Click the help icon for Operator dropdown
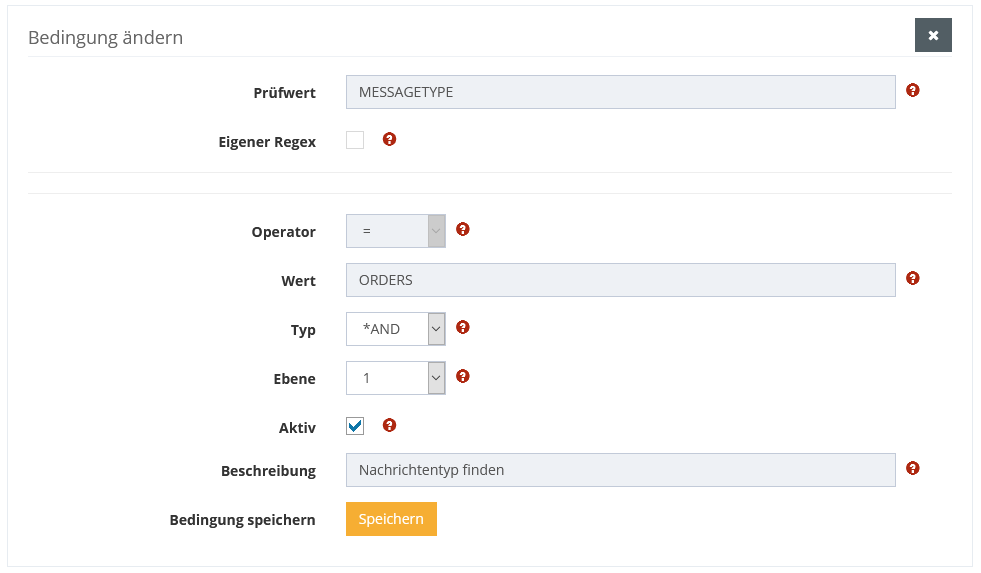This screenshot has width=981, height=573. coord(462,229)
